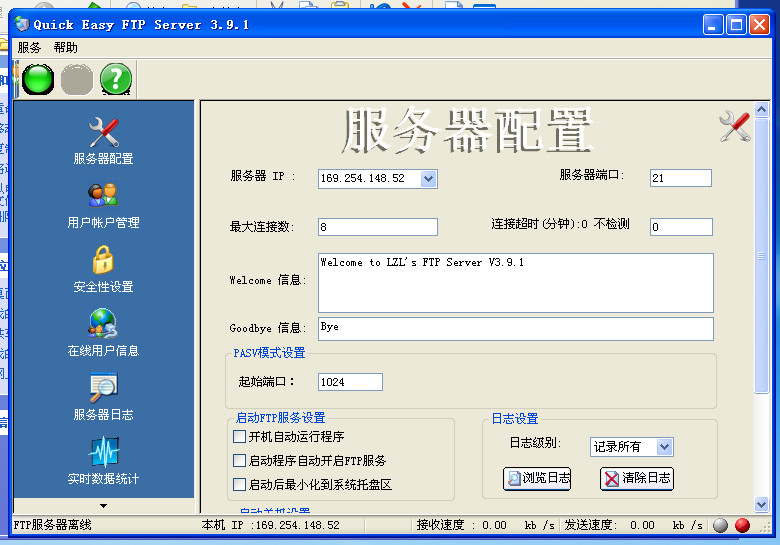Click the 服务器端口 input field
The height and width of the screenshot is (545, 780).
[680, 178]
